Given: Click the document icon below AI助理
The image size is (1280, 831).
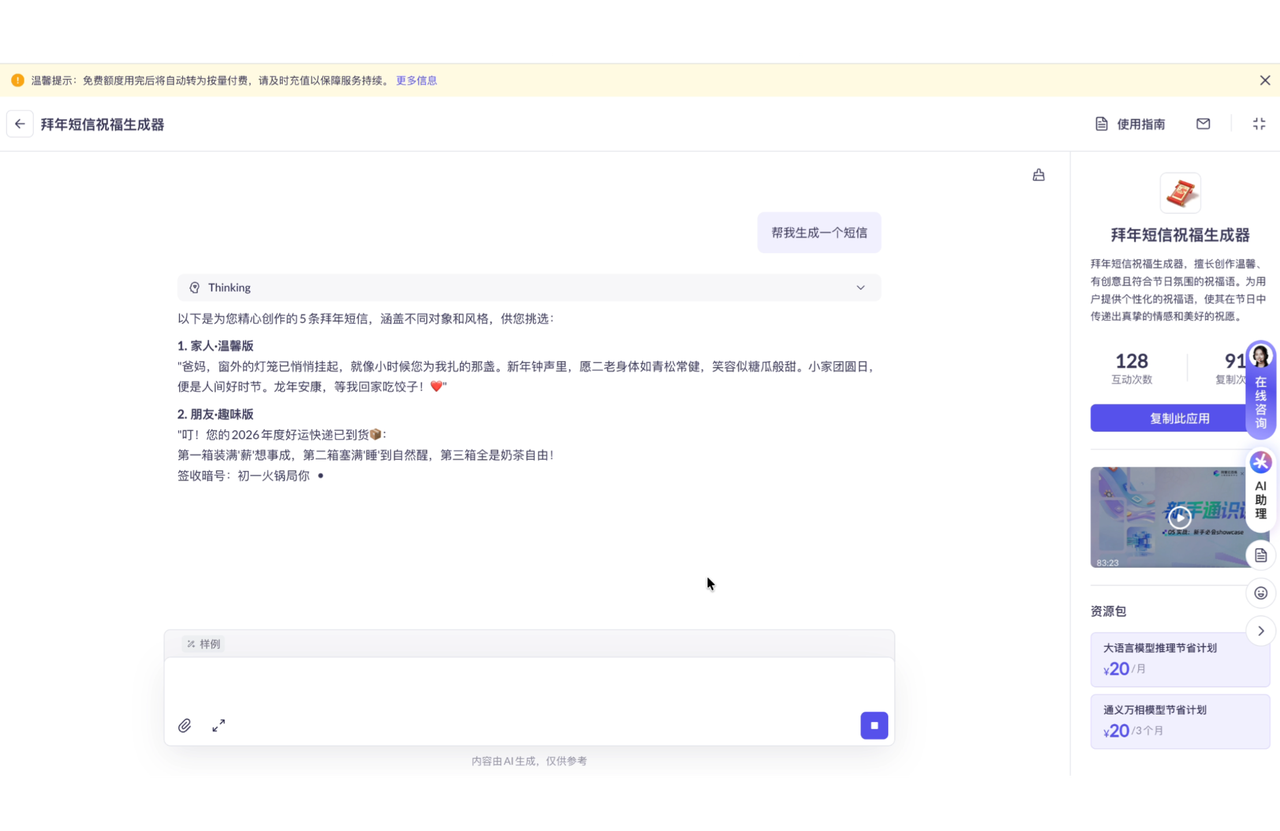Looking at the screenshot, I should [1260, 555].
